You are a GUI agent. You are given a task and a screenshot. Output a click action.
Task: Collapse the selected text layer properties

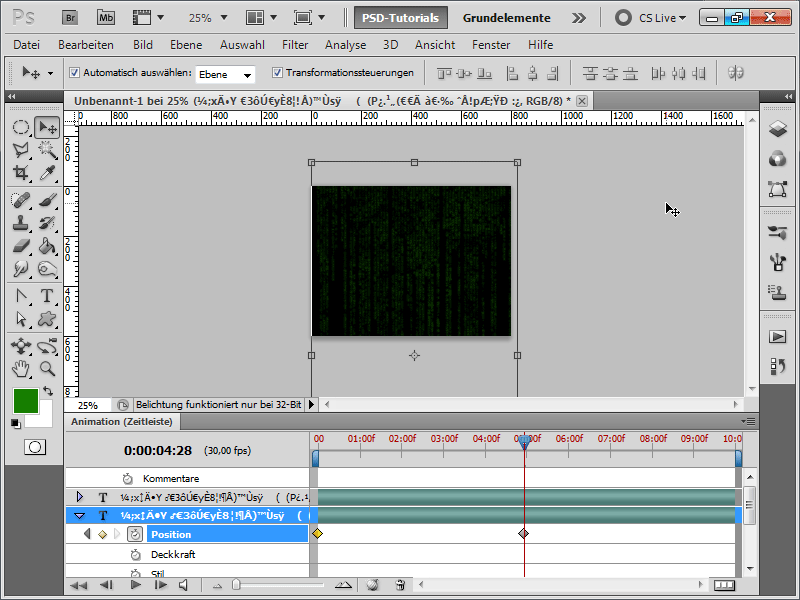80,516
